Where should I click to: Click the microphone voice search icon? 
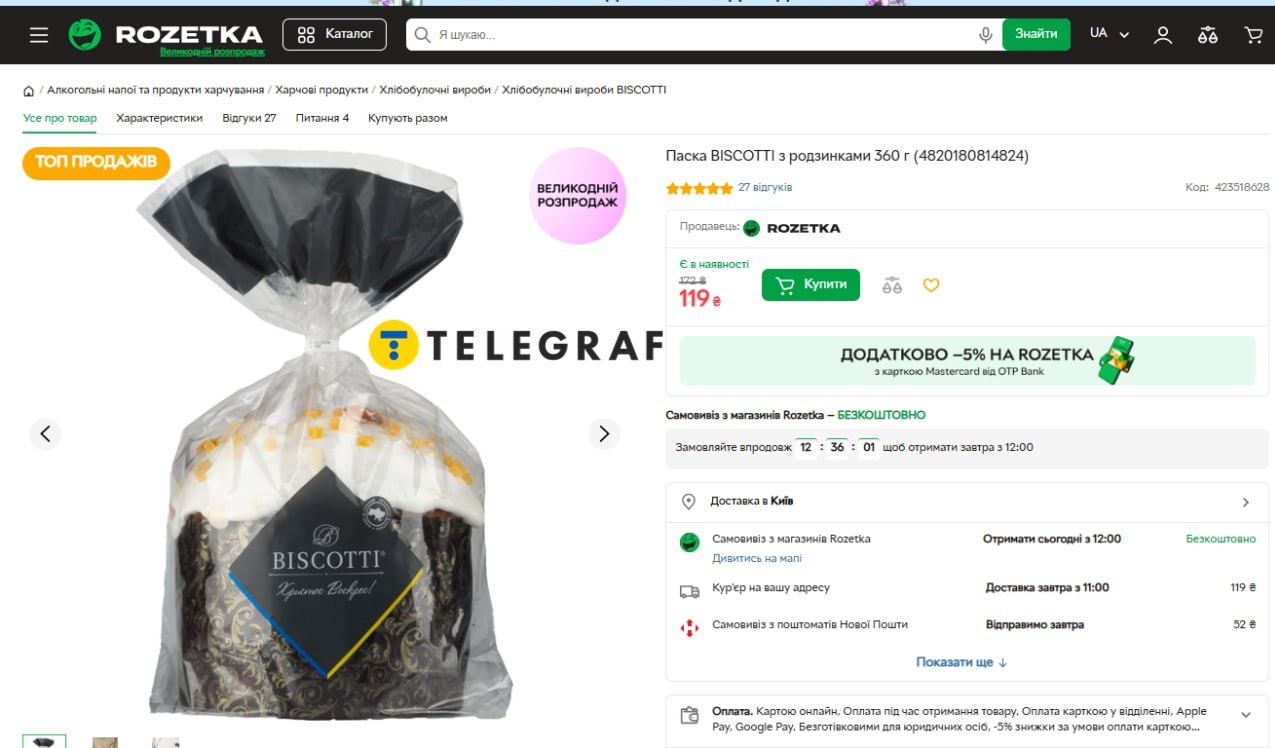pyautogui.click(x=985, y=35)
